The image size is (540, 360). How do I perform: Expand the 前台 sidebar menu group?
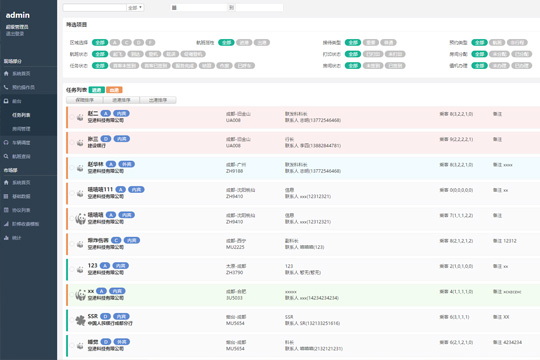pyautogui.click(x=28, y=101)
